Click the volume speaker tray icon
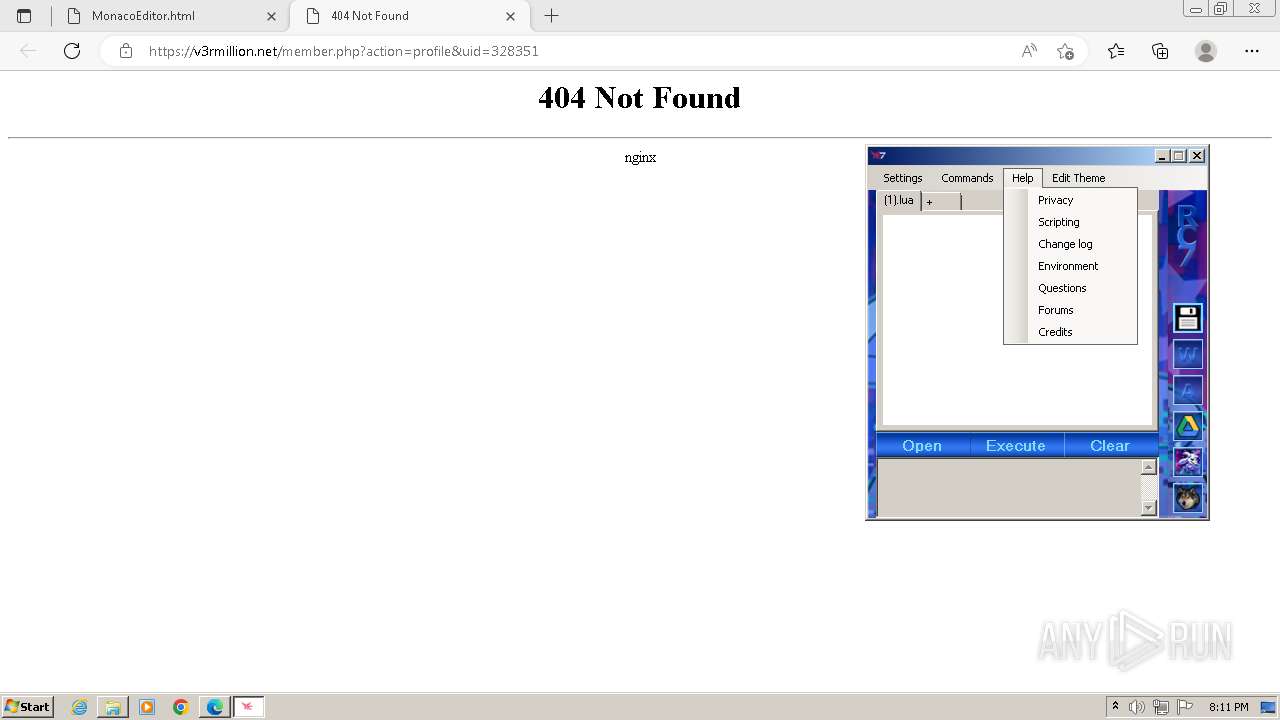1280x720 pixels. tap(1137, 707)
